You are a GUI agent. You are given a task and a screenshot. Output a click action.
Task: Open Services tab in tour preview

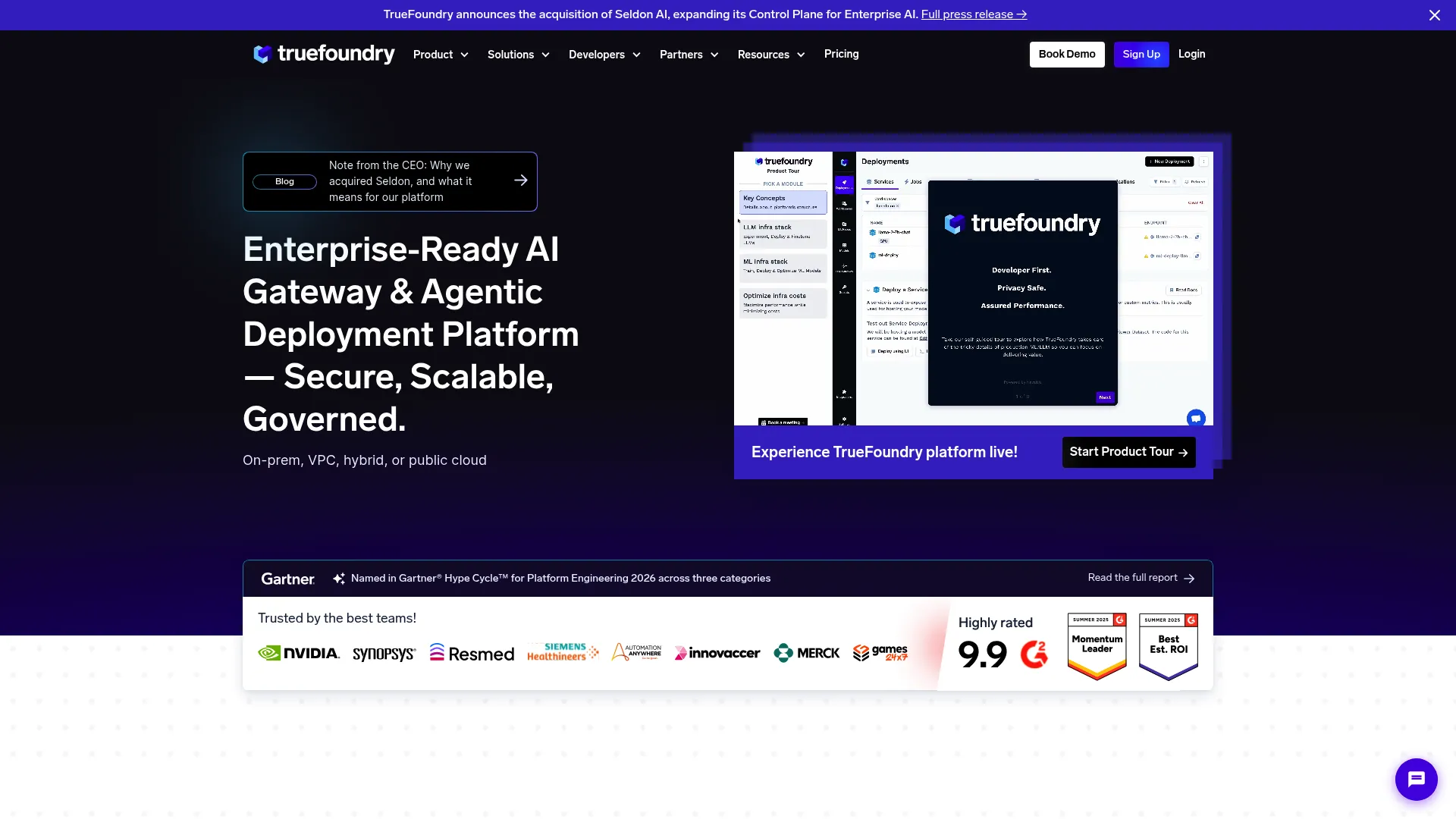(880, 182)
